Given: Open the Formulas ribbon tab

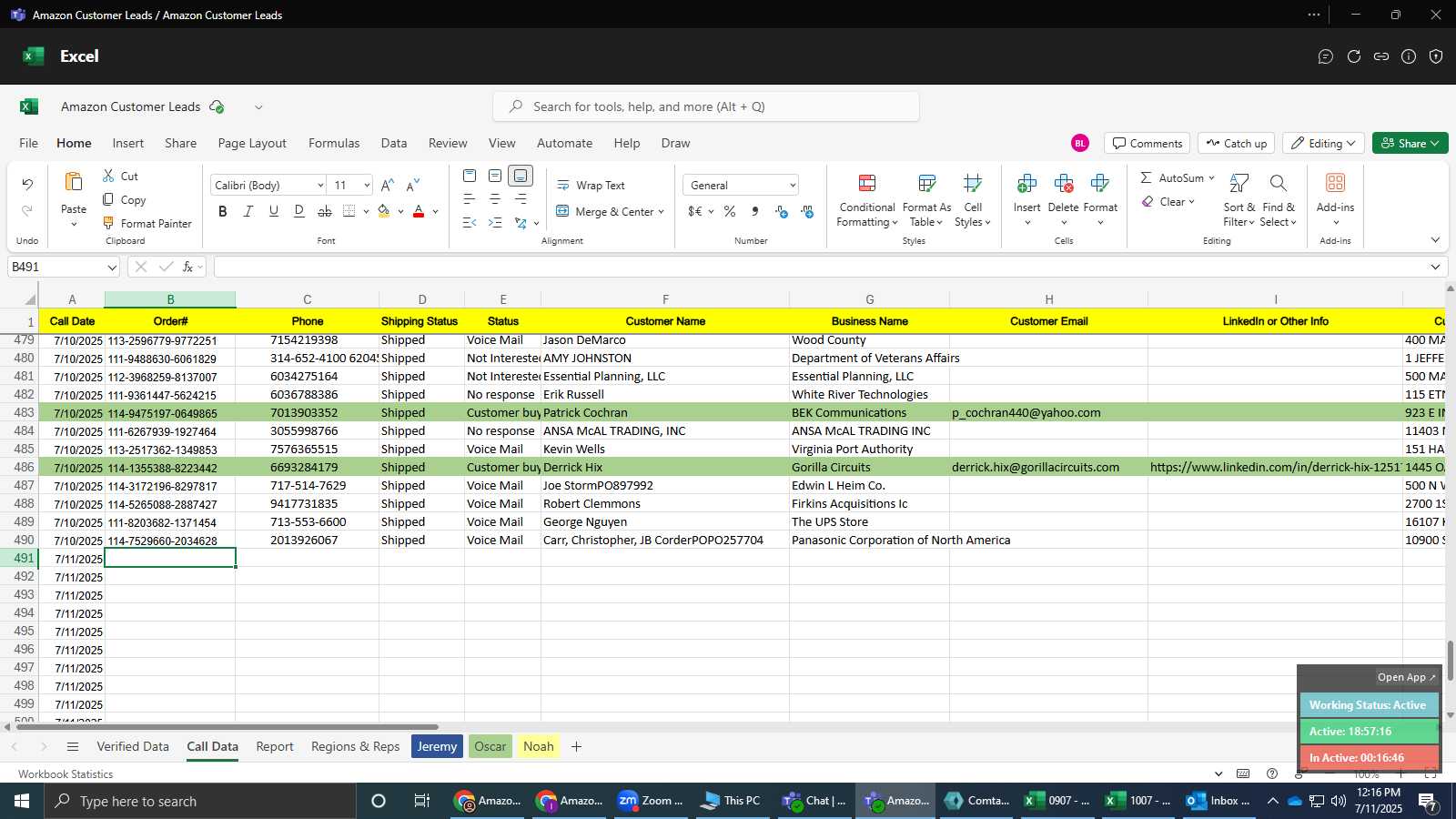Looking at the screenshot, I should [x=334, y=143].
